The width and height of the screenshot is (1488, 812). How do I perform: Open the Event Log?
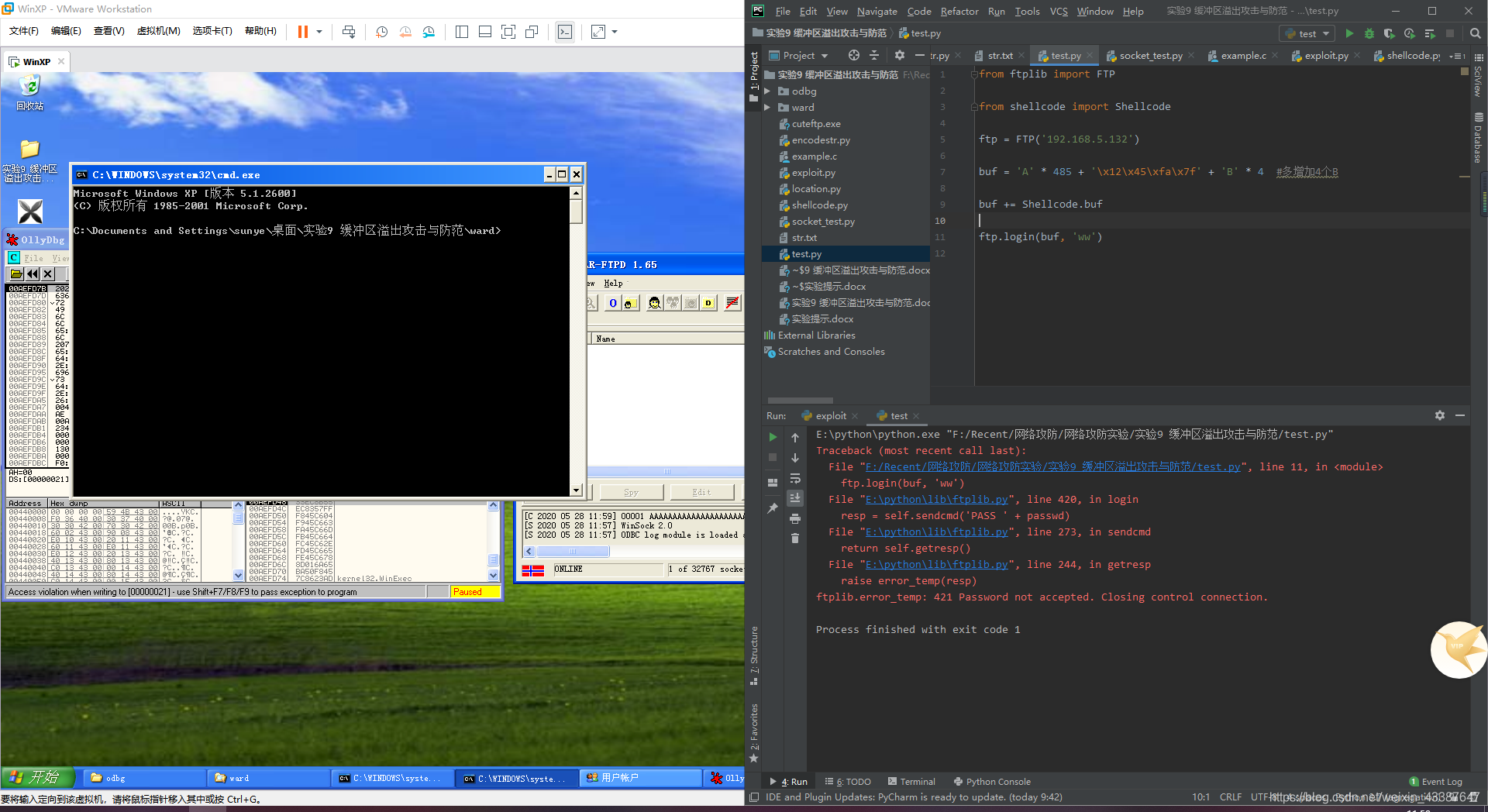coord(1435,782)
